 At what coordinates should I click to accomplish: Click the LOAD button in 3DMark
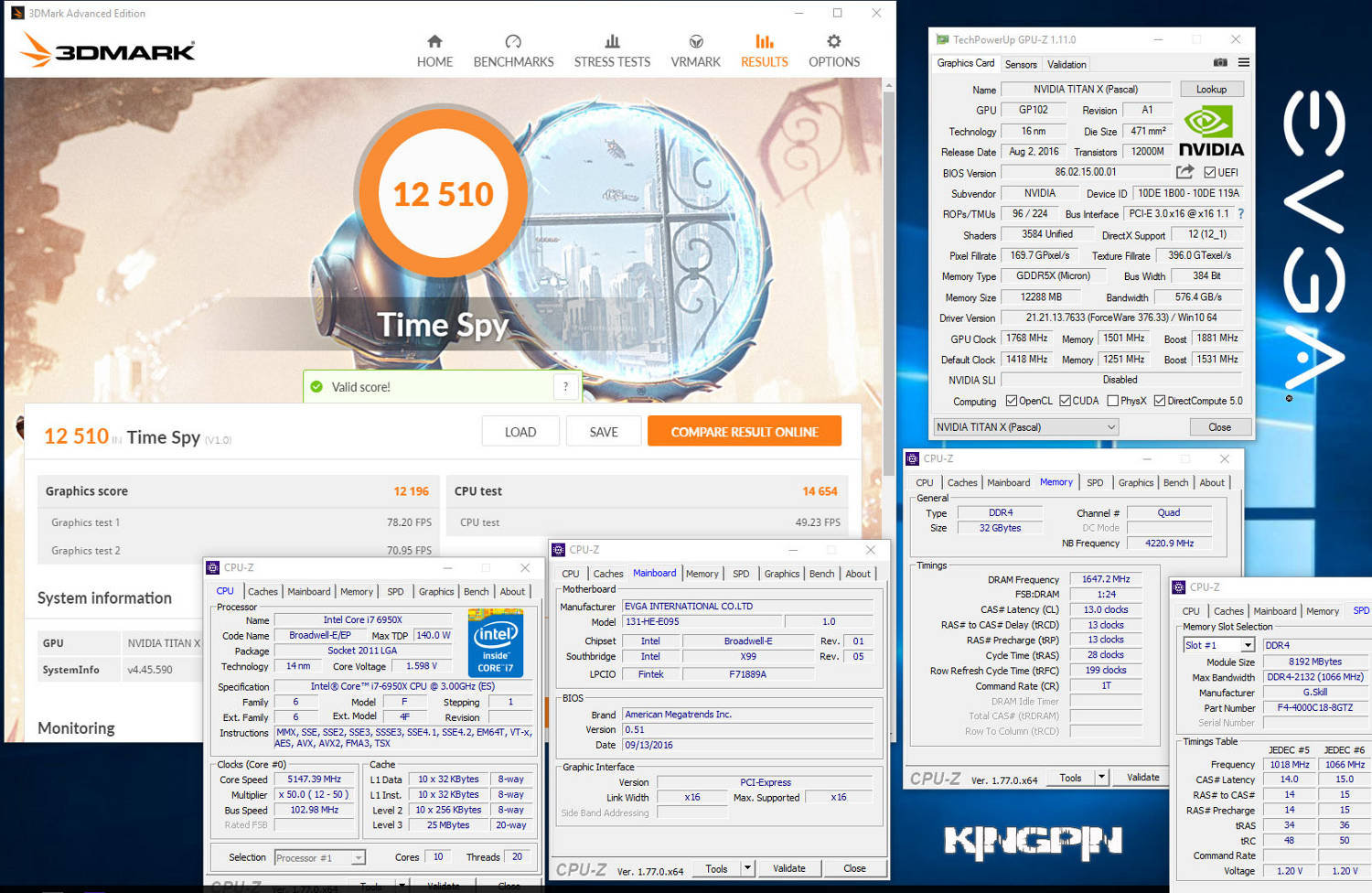(520, 432)
